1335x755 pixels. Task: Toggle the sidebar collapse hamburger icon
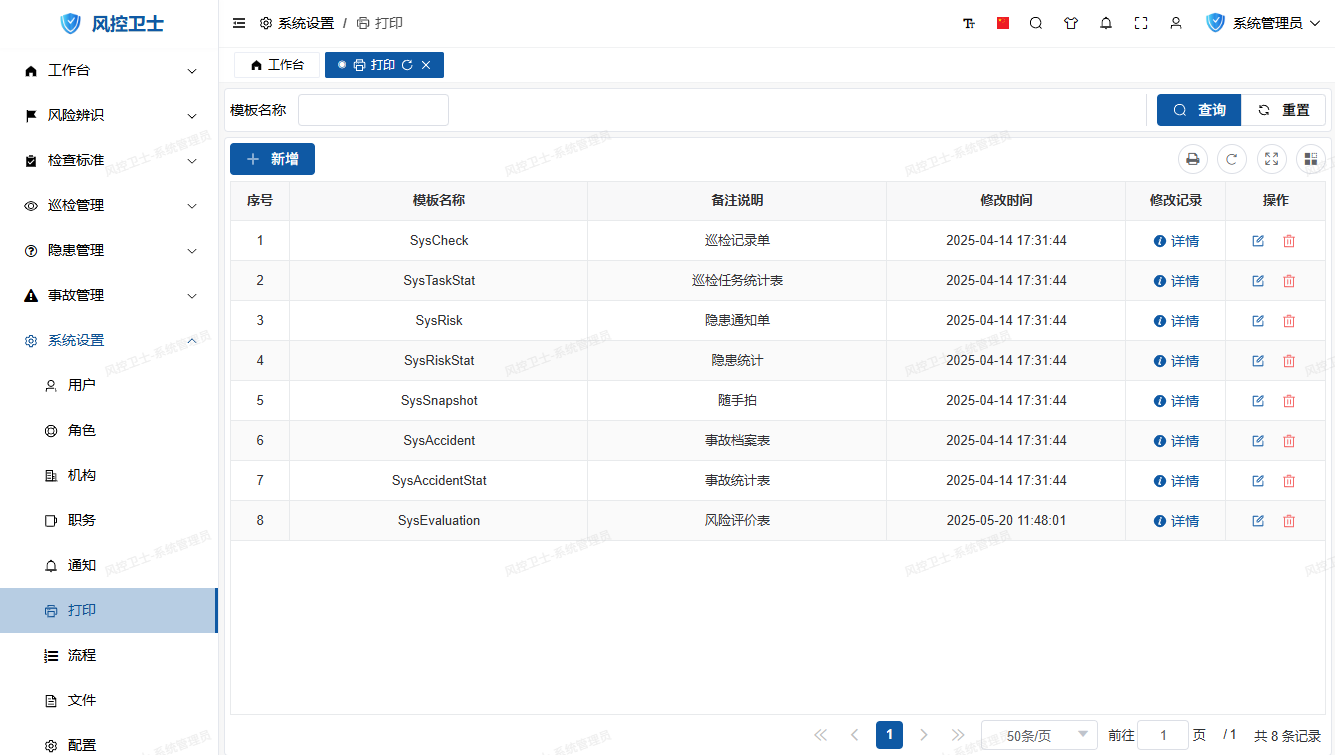click(239, 23)
